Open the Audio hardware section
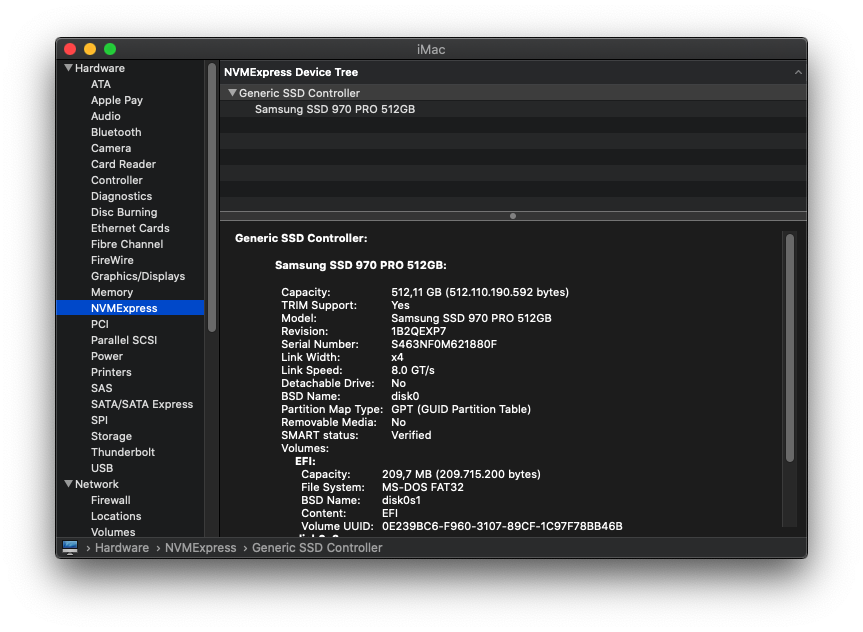 pyautogui.click(x=106, y=116)
